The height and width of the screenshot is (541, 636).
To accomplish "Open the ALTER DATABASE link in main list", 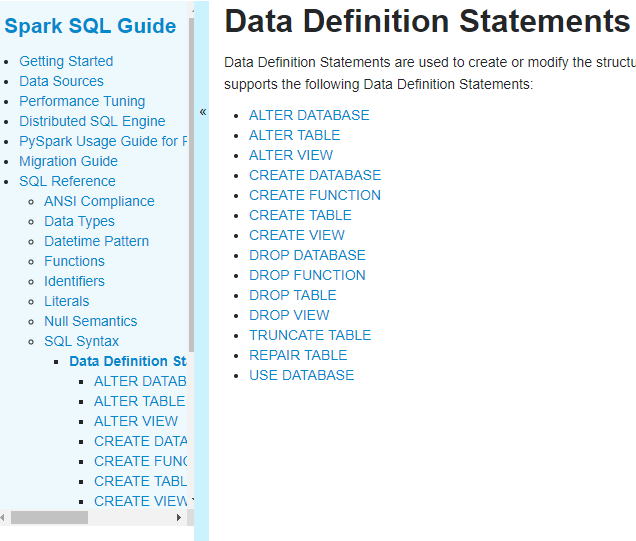I will [x=309, y=115].
